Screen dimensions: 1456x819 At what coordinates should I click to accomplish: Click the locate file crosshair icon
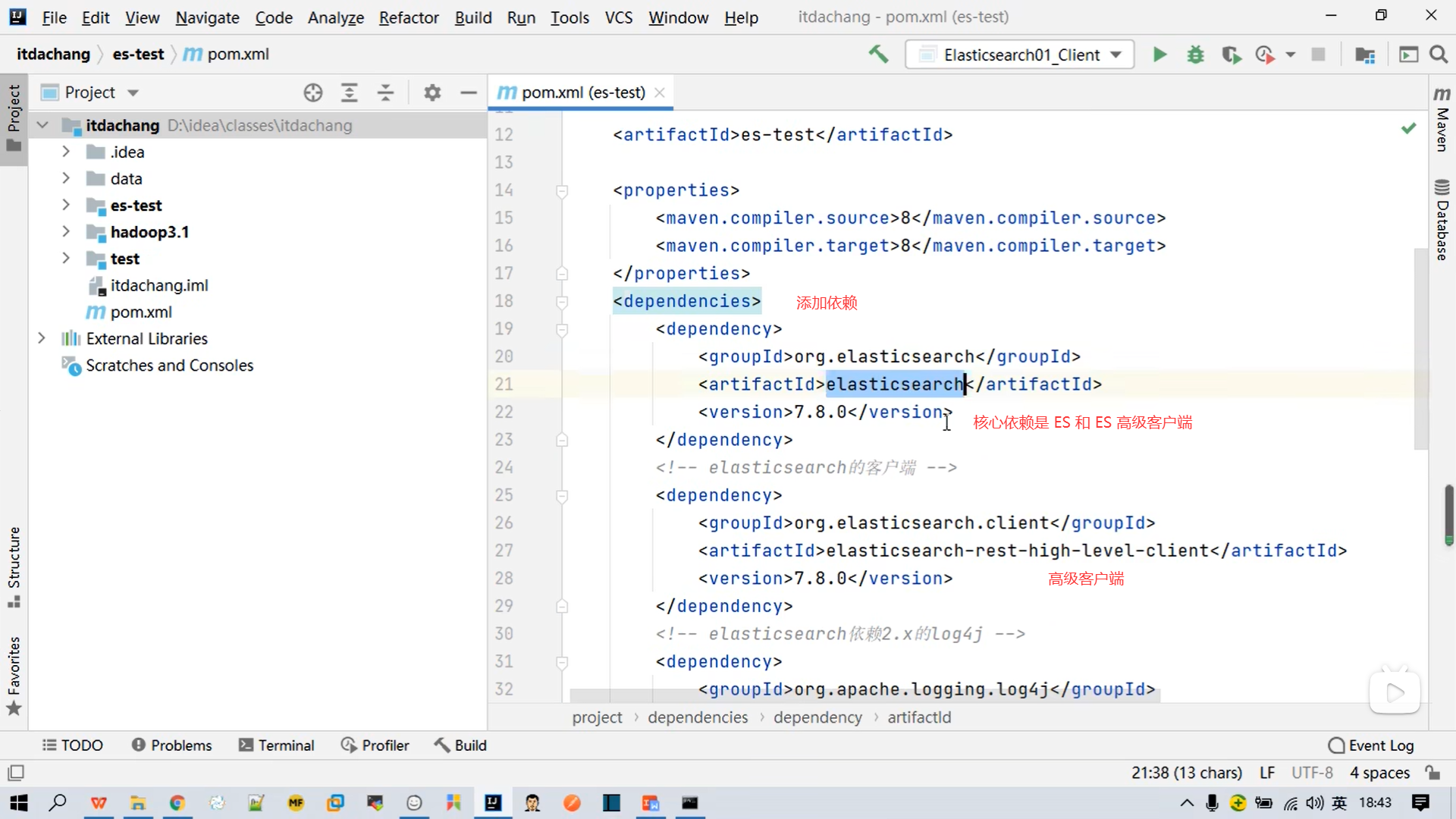312,93
